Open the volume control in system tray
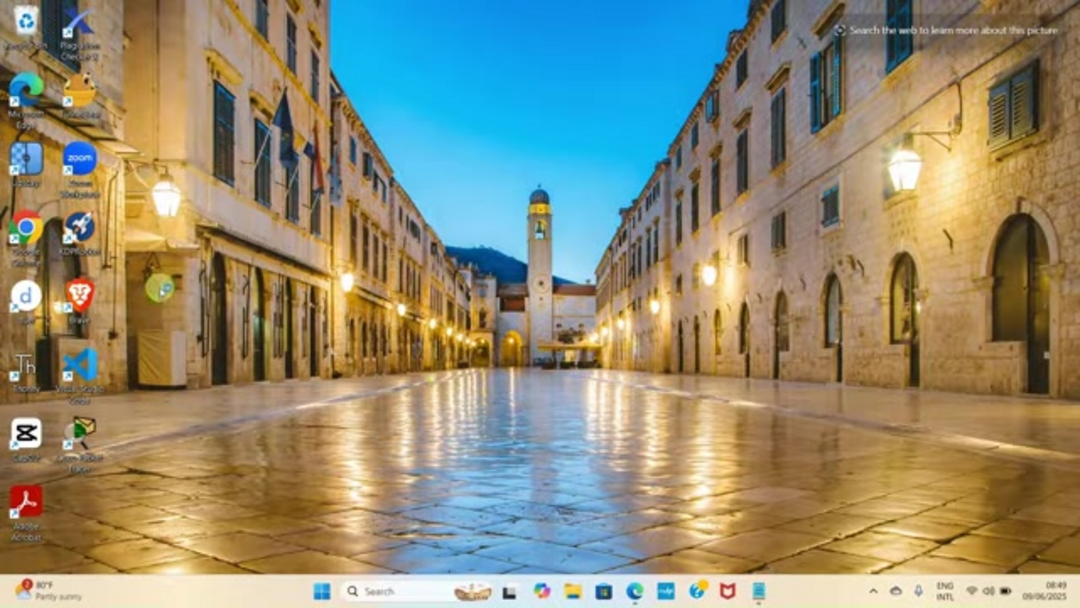This screenshot has width=1080, height=608. pyautogui.click(x=988, y=591)
